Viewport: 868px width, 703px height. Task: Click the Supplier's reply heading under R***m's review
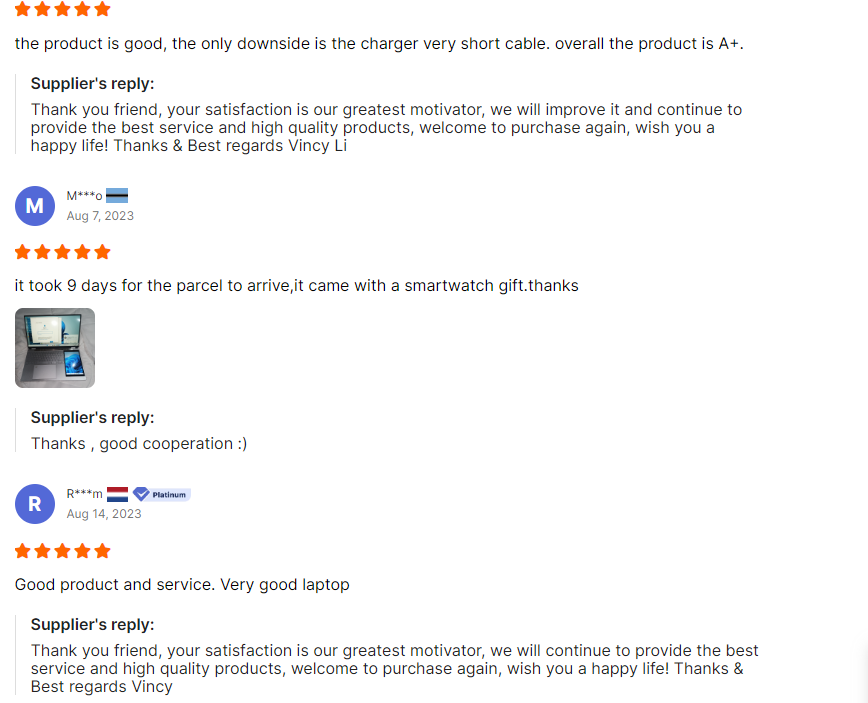(x=93, y=625)
